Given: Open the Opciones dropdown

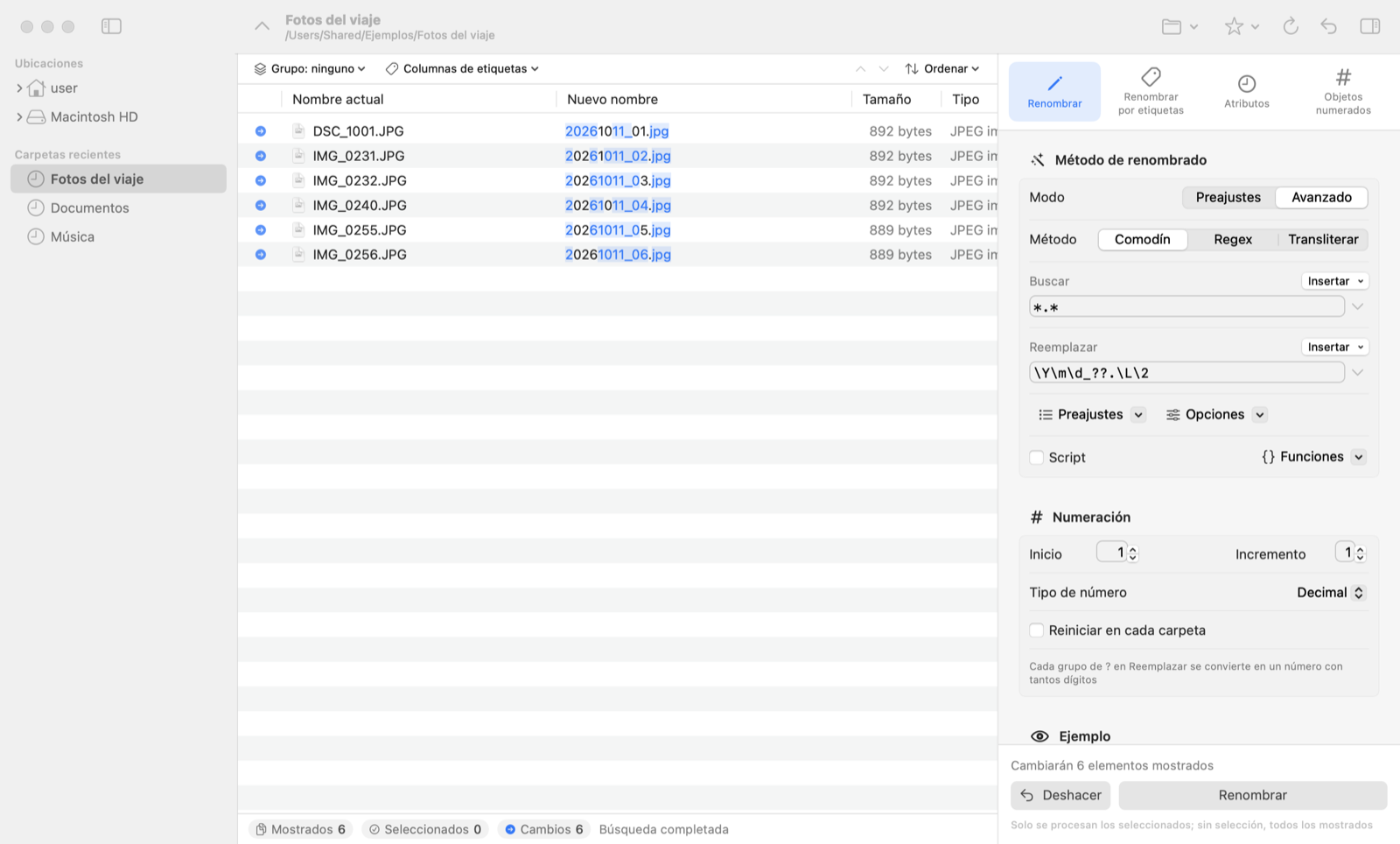Looking at the screenshot, I should pyautogui.click(x=1216, y=414).
